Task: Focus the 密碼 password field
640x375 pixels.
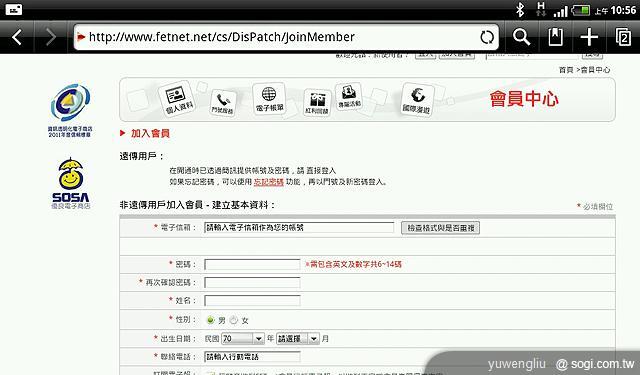Action: [252, 264]
